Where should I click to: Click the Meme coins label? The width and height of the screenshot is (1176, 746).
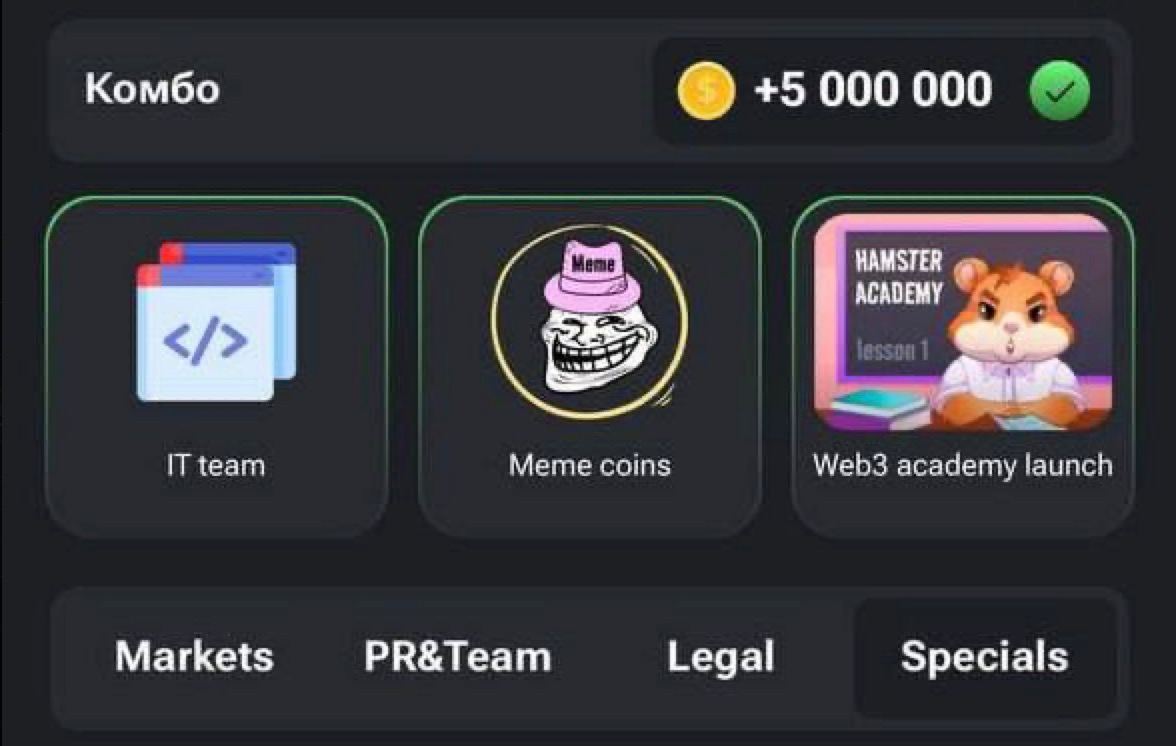590,466
